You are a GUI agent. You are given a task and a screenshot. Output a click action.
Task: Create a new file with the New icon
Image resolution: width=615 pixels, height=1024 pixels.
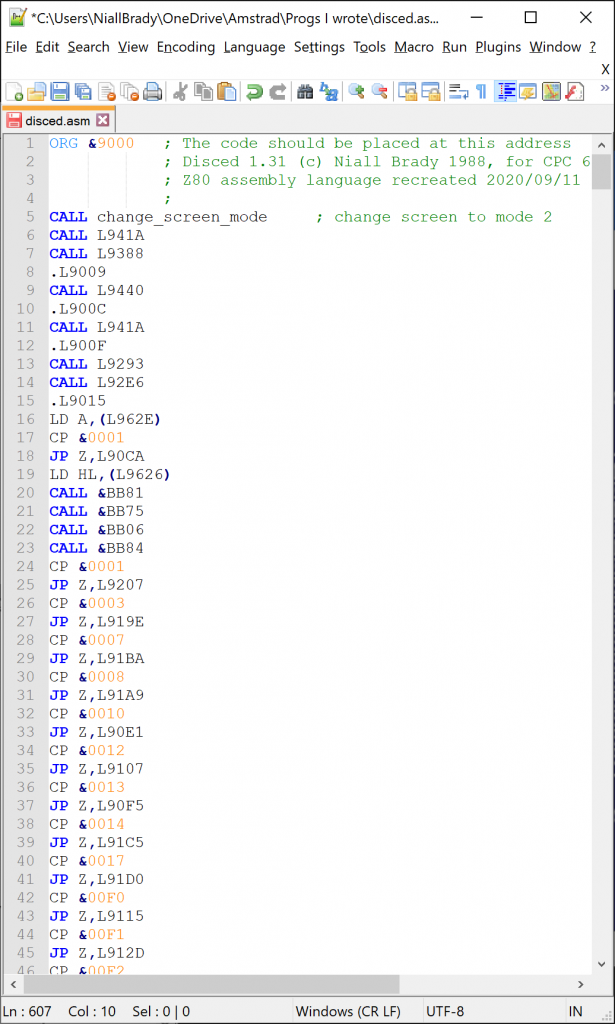[14, 92]
